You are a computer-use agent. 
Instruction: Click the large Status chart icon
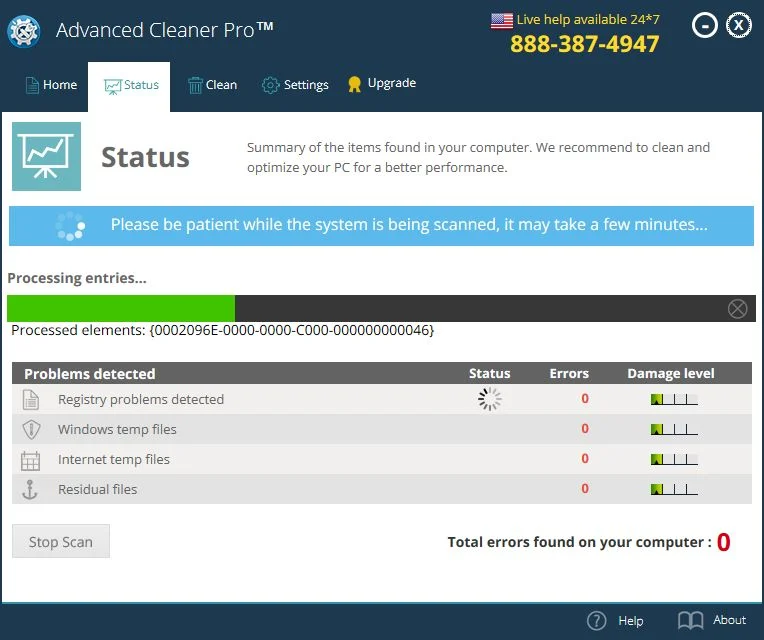click(x=46, y=156)
